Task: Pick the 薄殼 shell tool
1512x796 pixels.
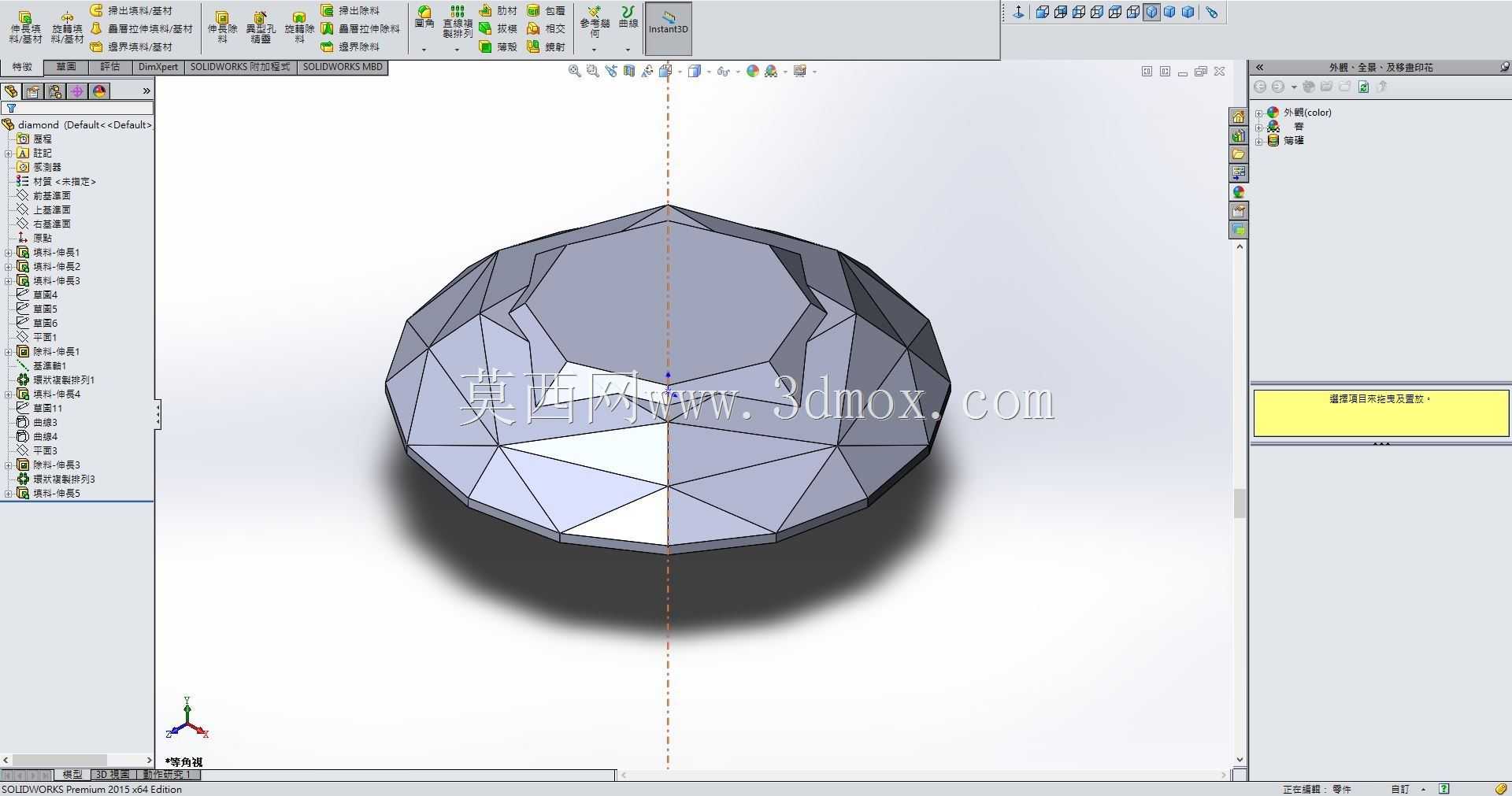Action: [498, 46]
